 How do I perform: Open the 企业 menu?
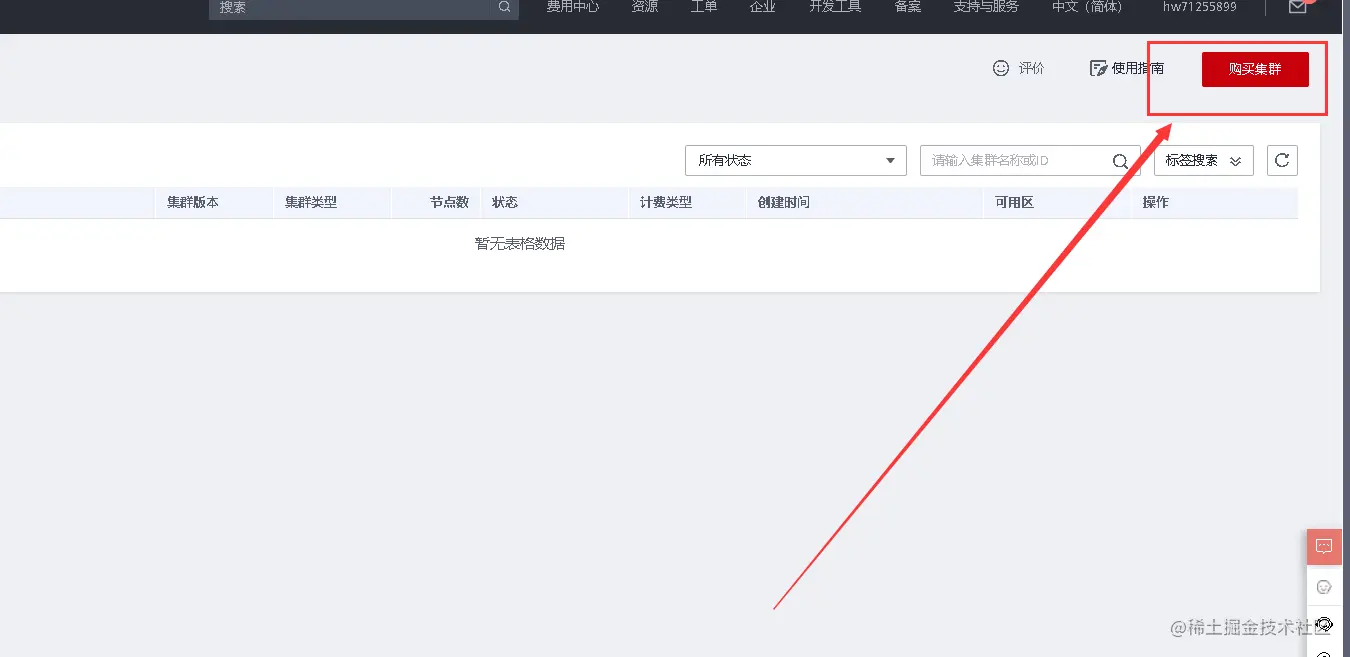click(763, 7)
